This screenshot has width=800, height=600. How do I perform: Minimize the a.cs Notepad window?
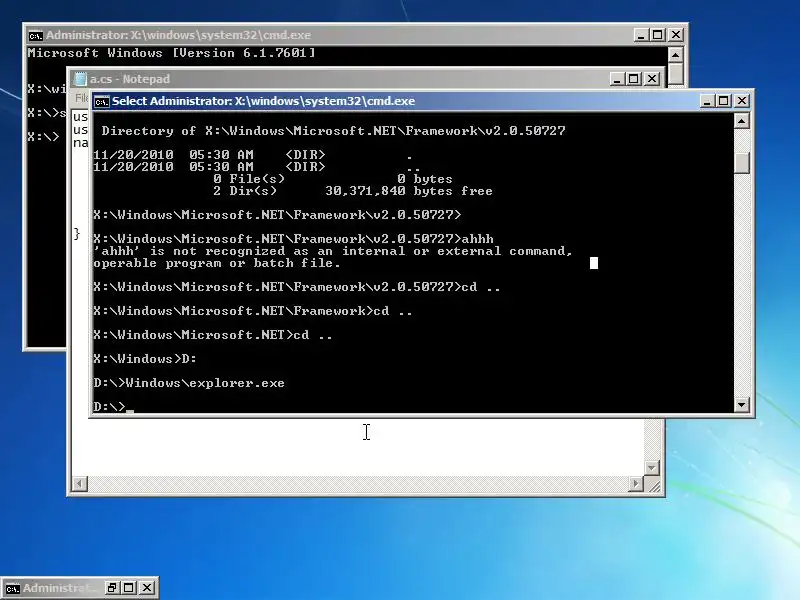coord(617,79)
